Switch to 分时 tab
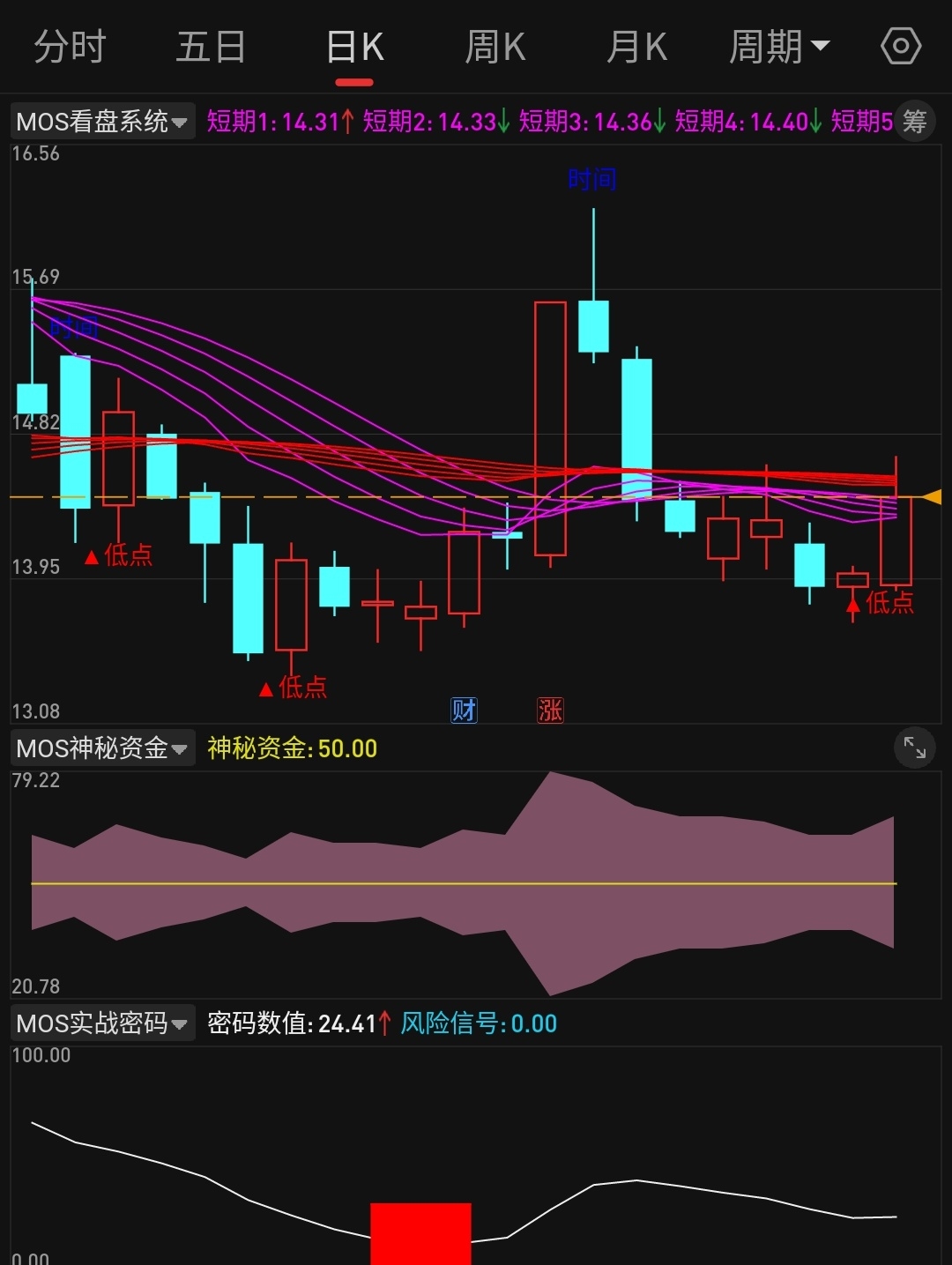Screen dimensions: 952x1265 [70, 47]
